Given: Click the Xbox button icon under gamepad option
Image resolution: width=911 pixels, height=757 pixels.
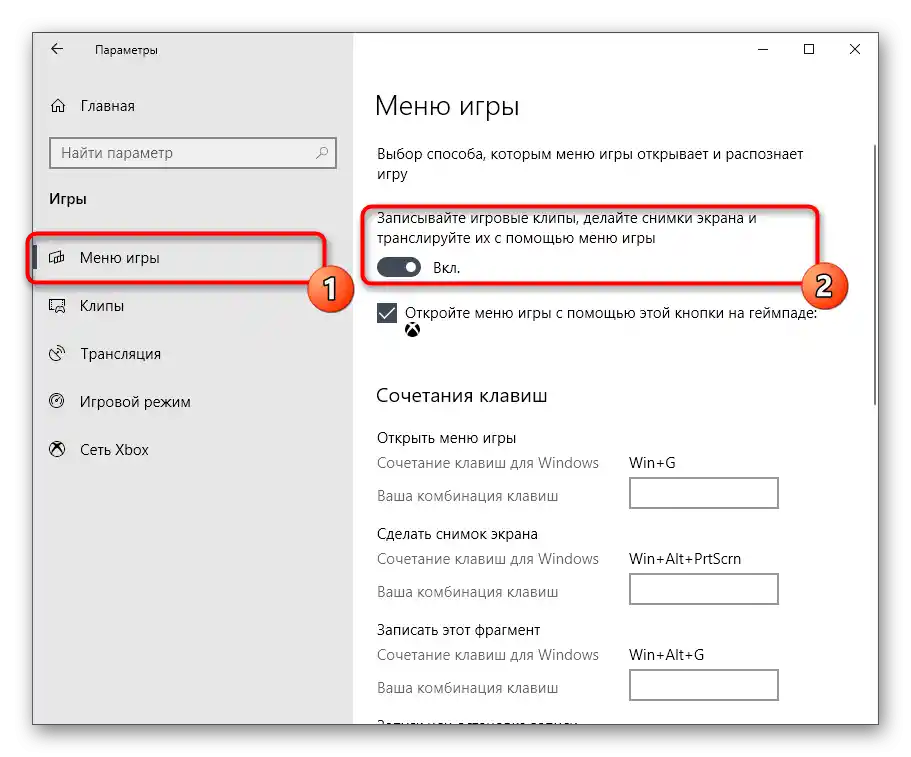Looking at the screenshot, I should [413, 331].
